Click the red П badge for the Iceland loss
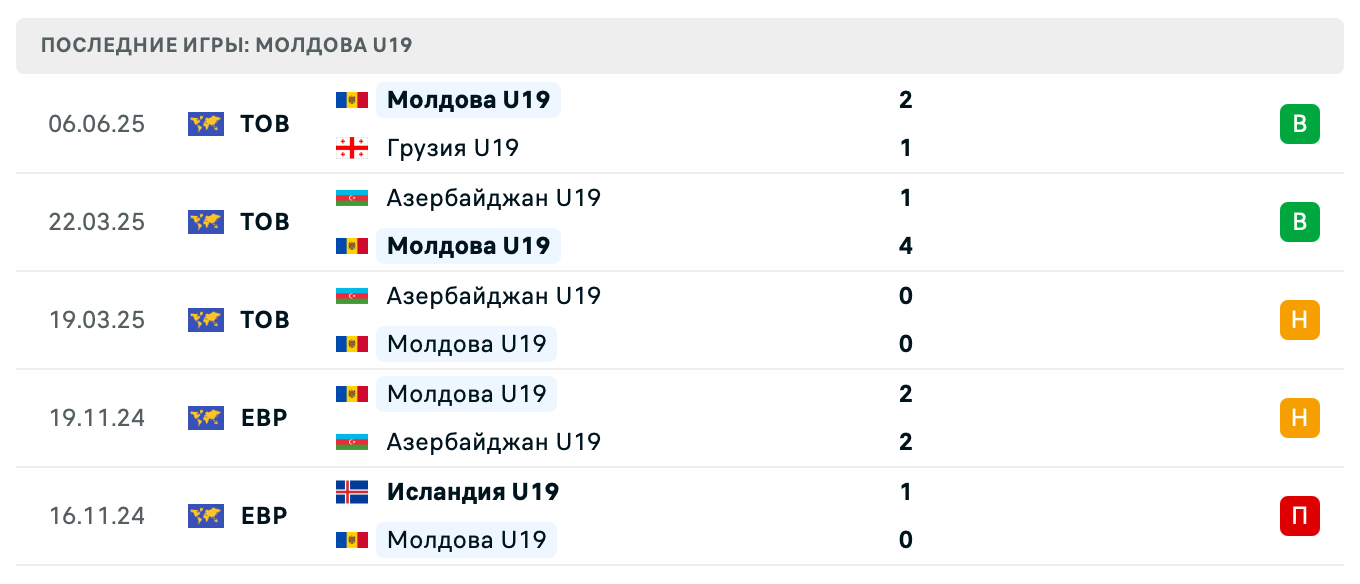Viewport: 1360px width, 584px height. click(1300, 516)
